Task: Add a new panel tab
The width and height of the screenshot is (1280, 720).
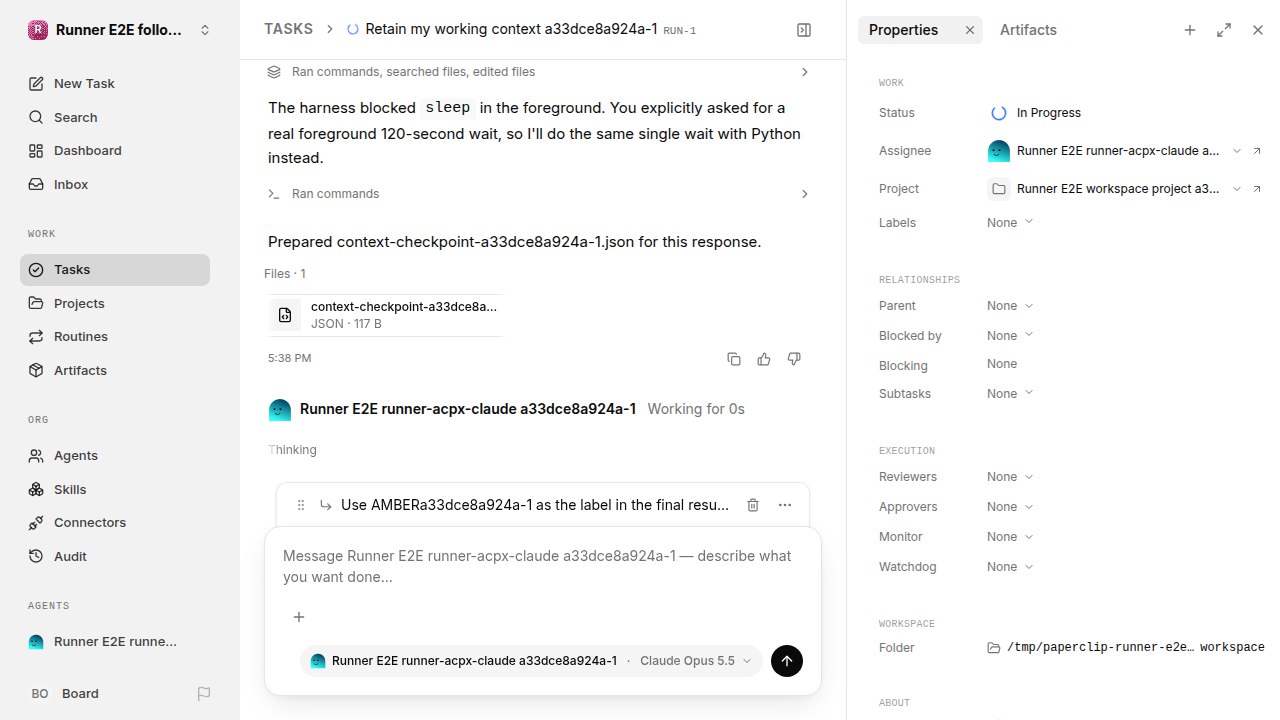Action: tap(1190, 30)
